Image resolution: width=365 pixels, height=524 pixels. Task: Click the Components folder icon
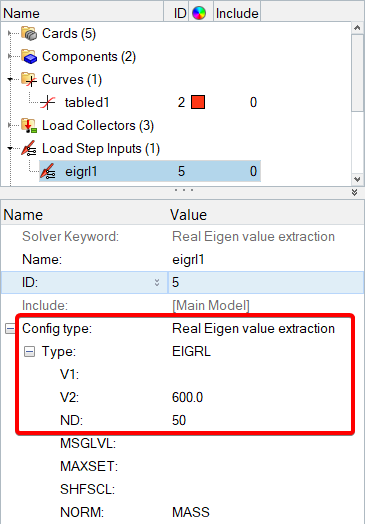29,56
